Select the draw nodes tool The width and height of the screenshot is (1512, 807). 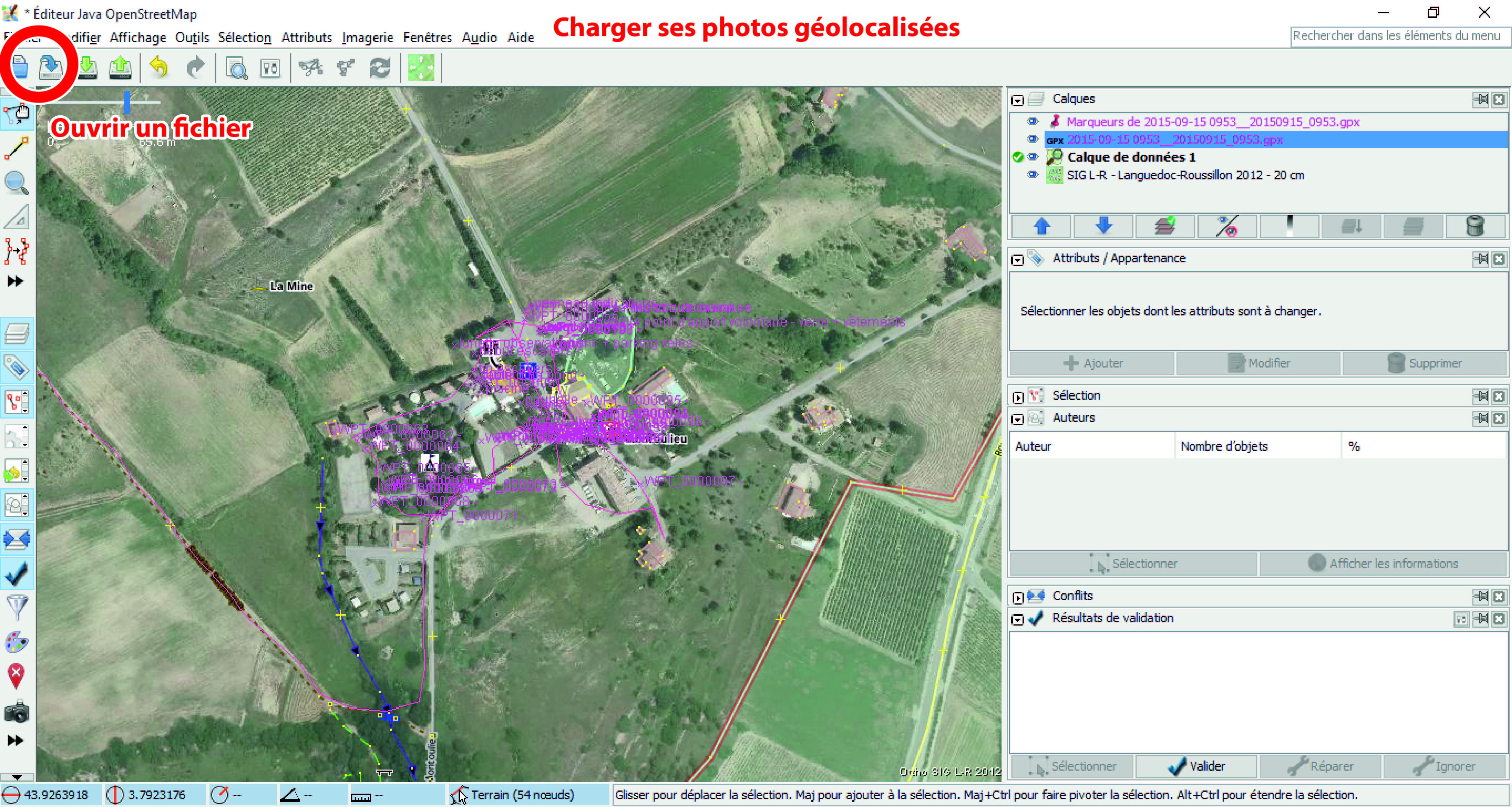[16, 148]
